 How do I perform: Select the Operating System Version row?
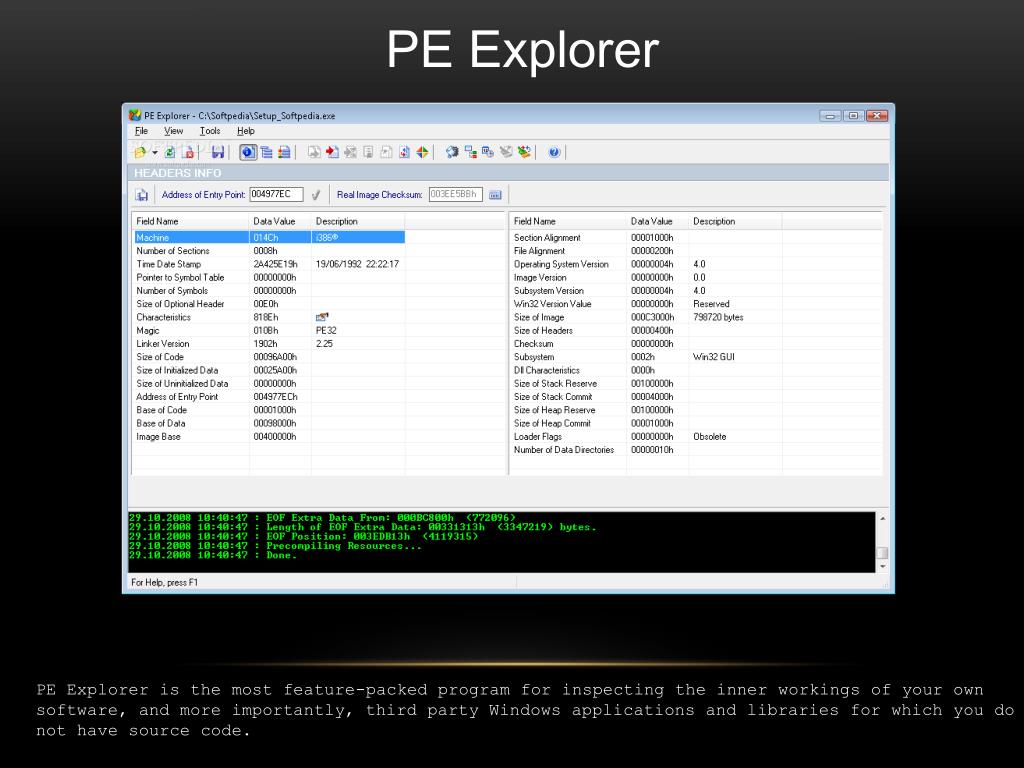[647, 264]
